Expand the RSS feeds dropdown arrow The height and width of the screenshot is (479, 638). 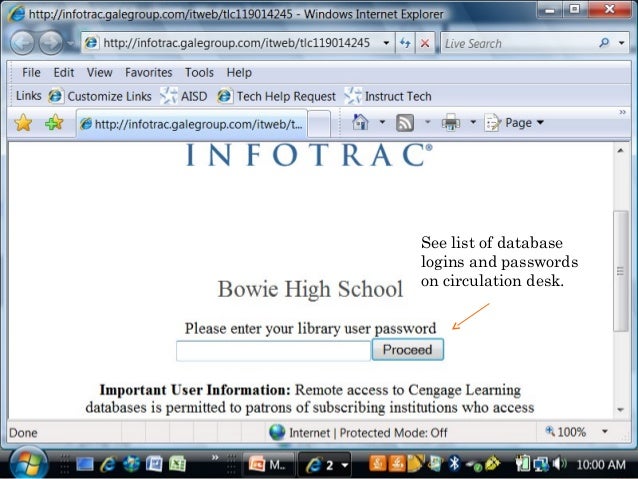(428, 122)
